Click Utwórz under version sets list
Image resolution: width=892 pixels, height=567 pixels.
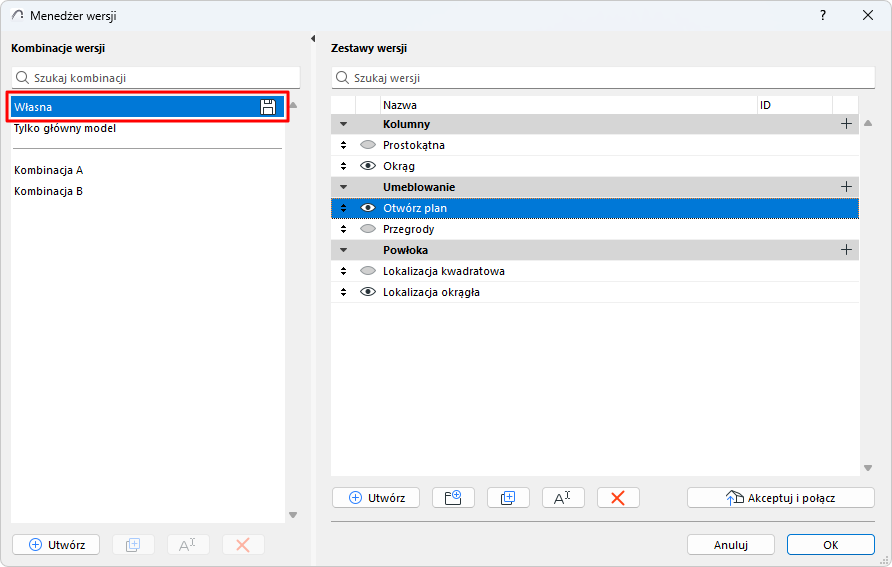coord(376,498)
